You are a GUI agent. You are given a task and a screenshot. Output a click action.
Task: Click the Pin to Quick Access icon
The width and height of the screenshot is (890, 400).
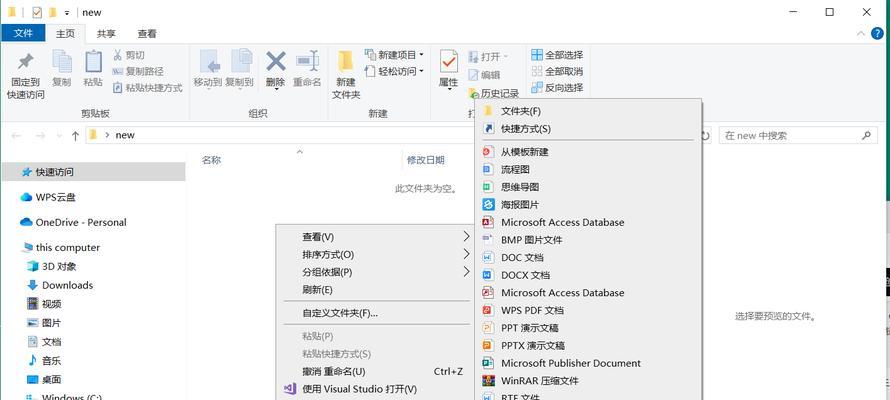click(26, 62)
